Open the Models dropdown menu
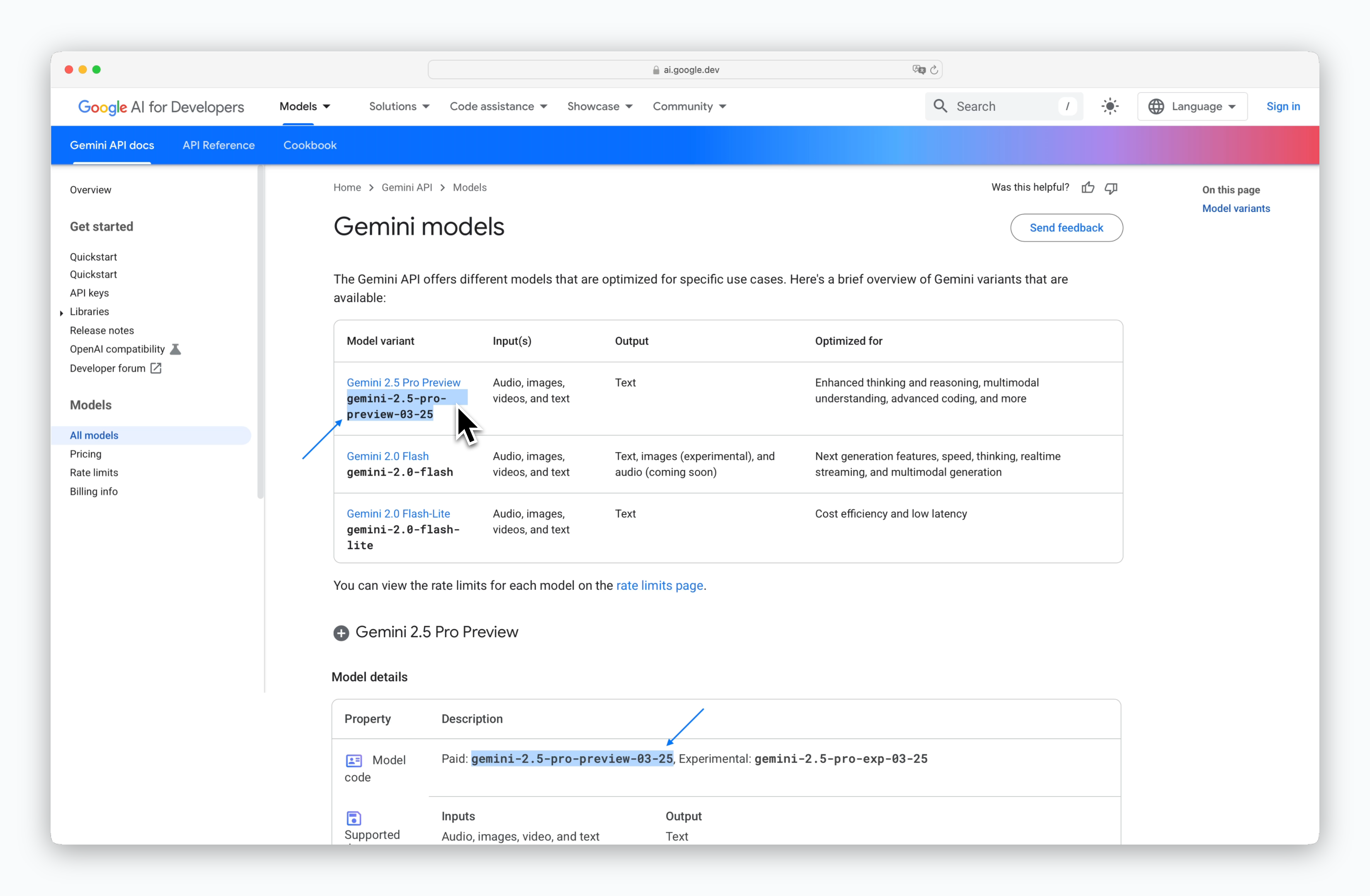 (x=305, y=107)
